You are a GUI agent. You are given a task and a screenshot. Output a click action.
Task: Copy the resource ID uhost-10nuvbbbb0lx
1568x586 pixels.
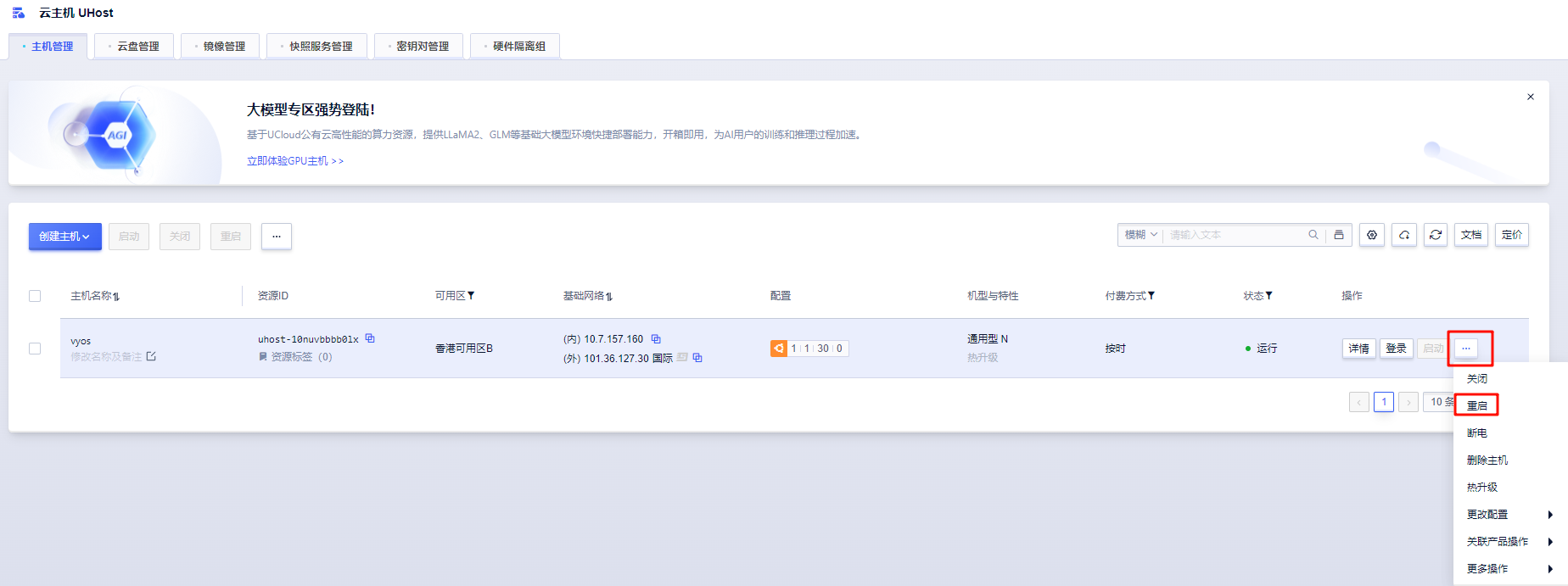pos(370,338)
